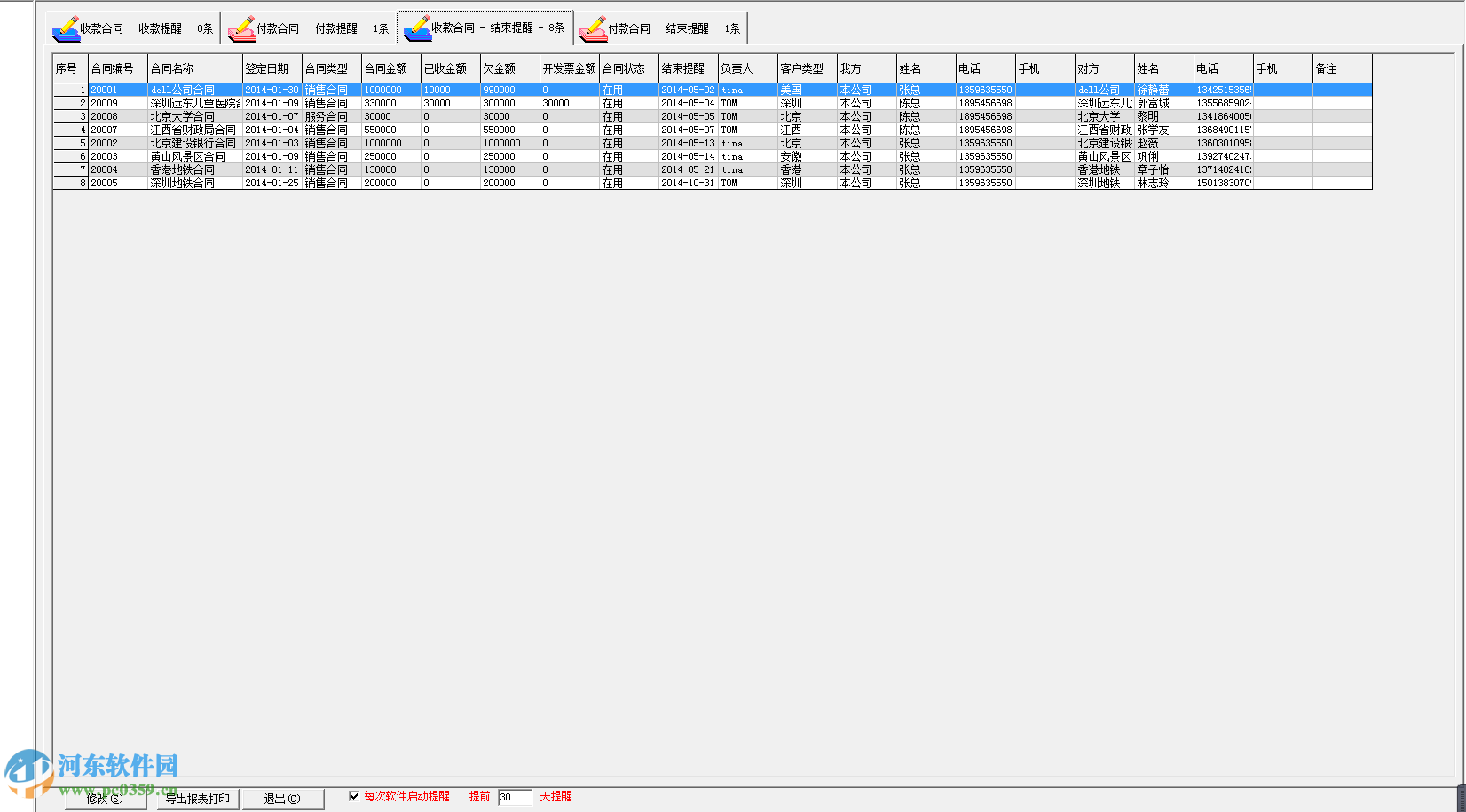The image size is (1466, 812).
Task: Click the 负责人 column header
Action: pyautogui.click(x=748, y=68)
